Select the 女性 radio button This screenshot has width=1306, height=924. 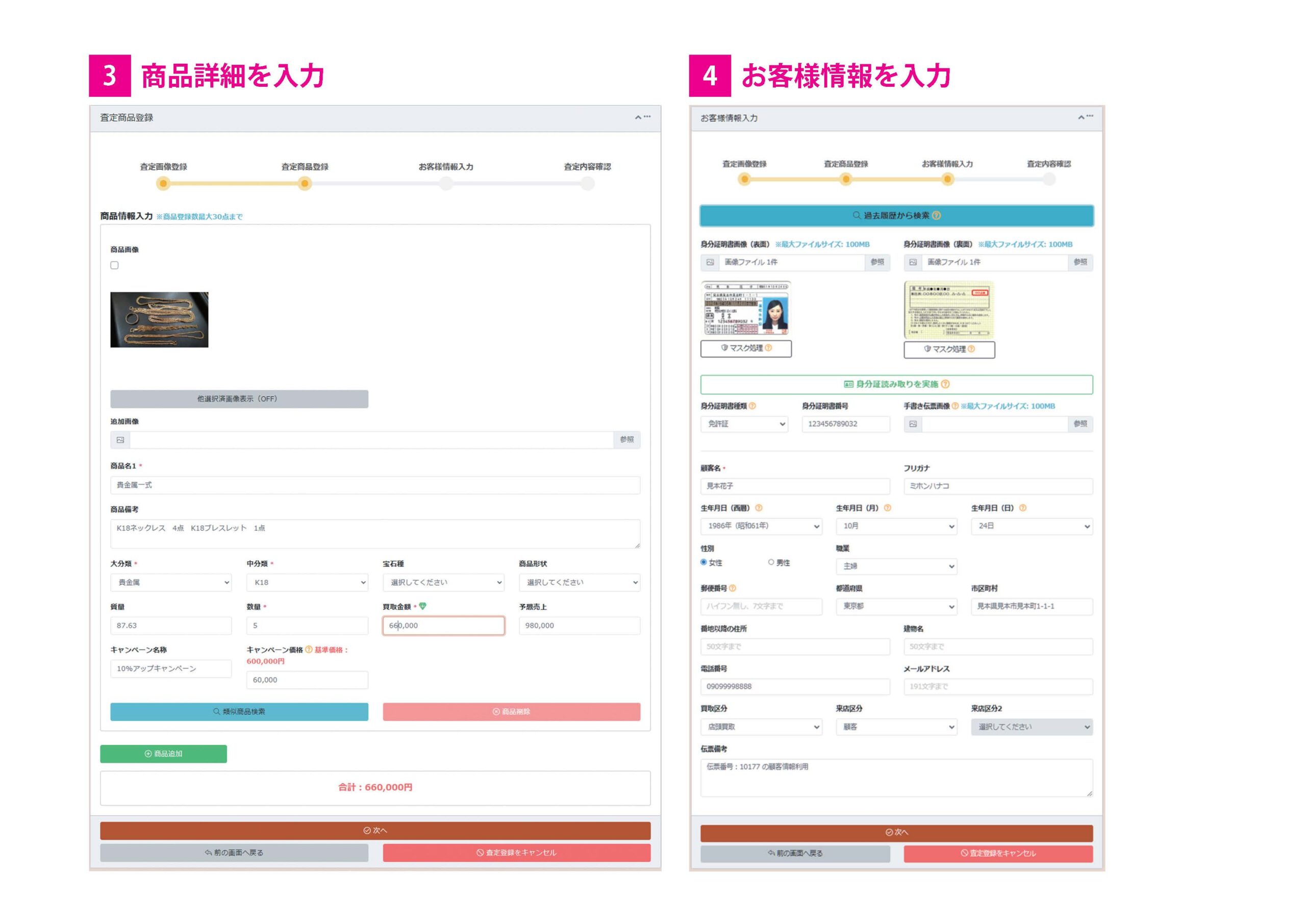coord(704,562)
